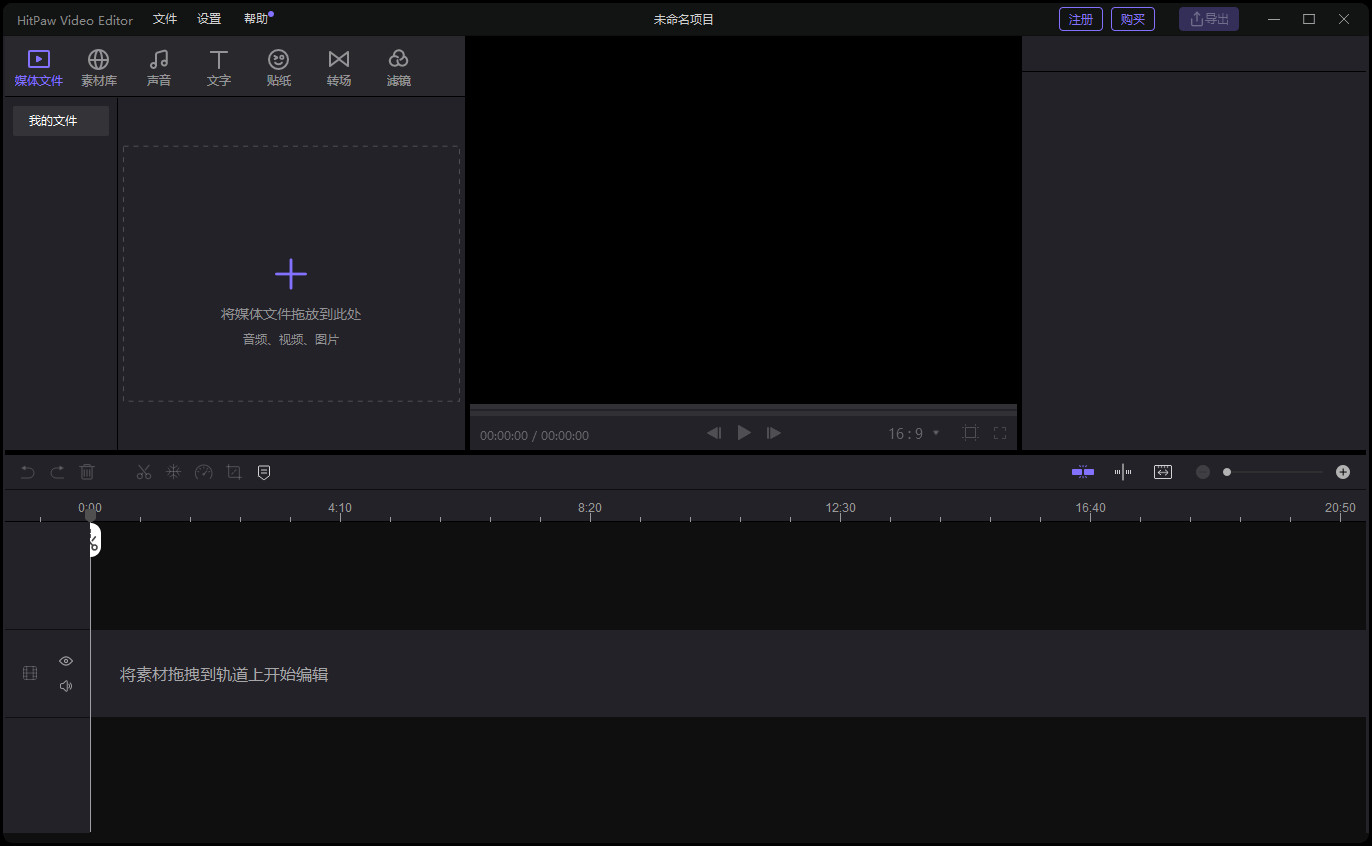Image resolution: width=1372 pixels, height=846 pixels.
Task: Click the 将媒体文件拖放到此处 drop zone text
Action: [x=291, y=314]
